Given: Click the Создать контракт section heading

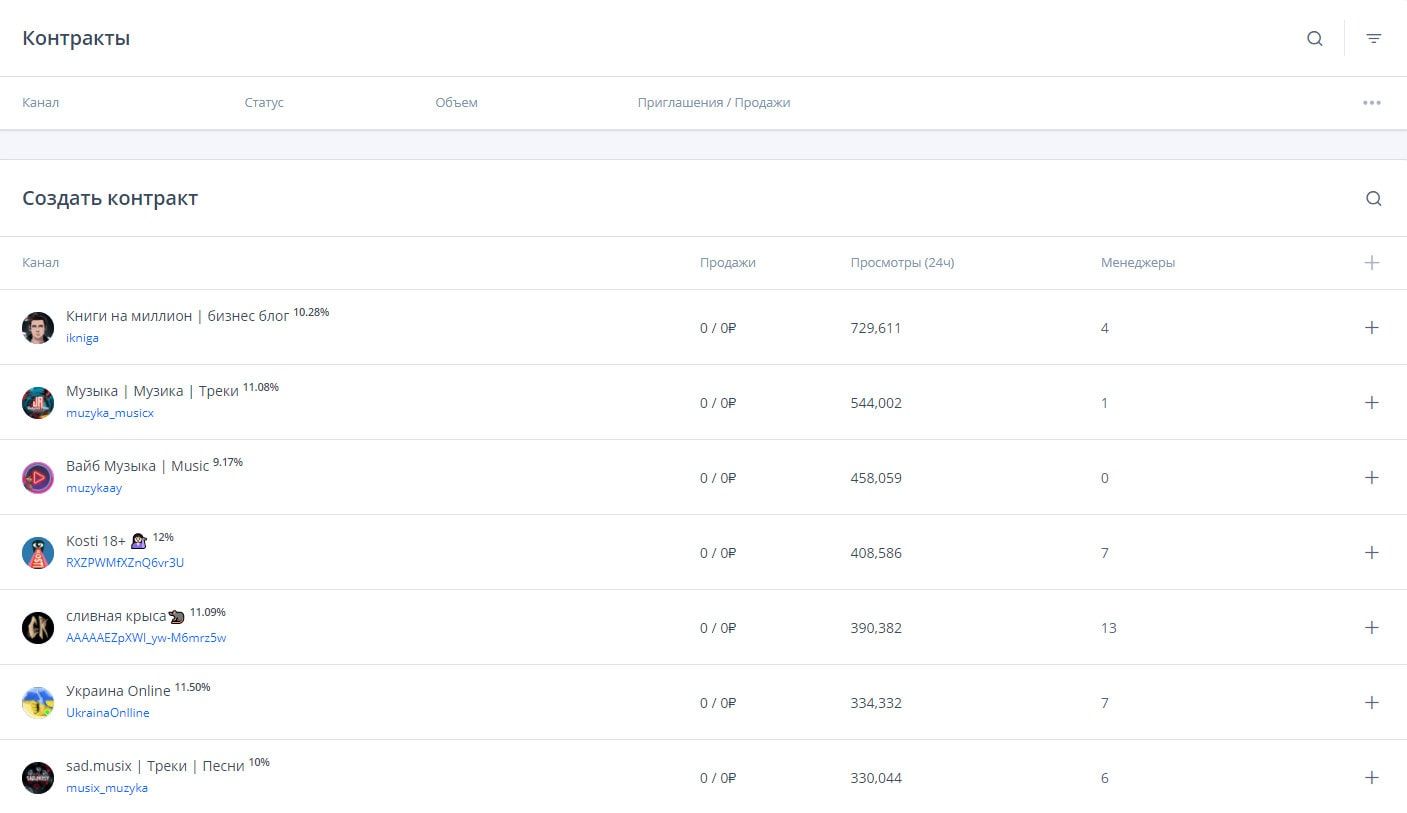Looking at the screenshot, I should pos(110,198).
